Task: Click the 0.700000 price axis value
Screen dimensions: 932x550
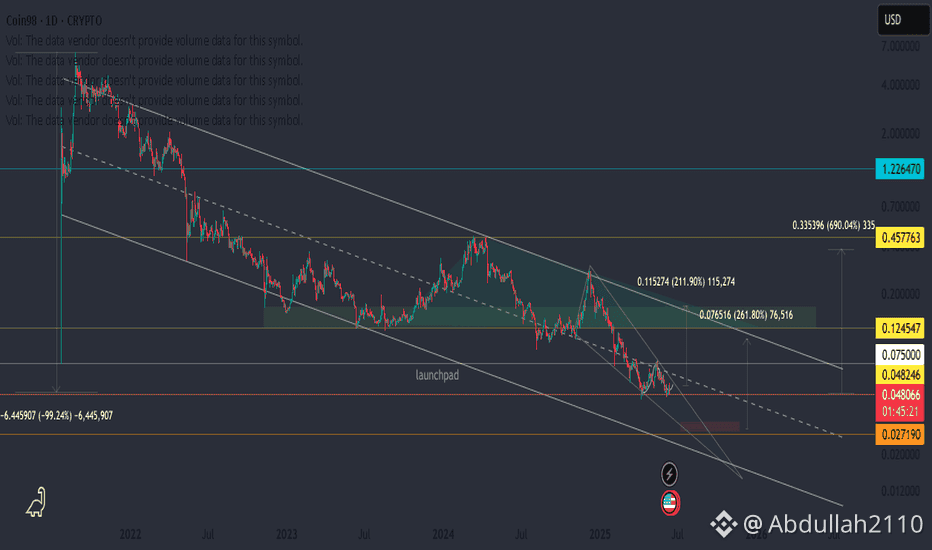Action: (900, 207)
